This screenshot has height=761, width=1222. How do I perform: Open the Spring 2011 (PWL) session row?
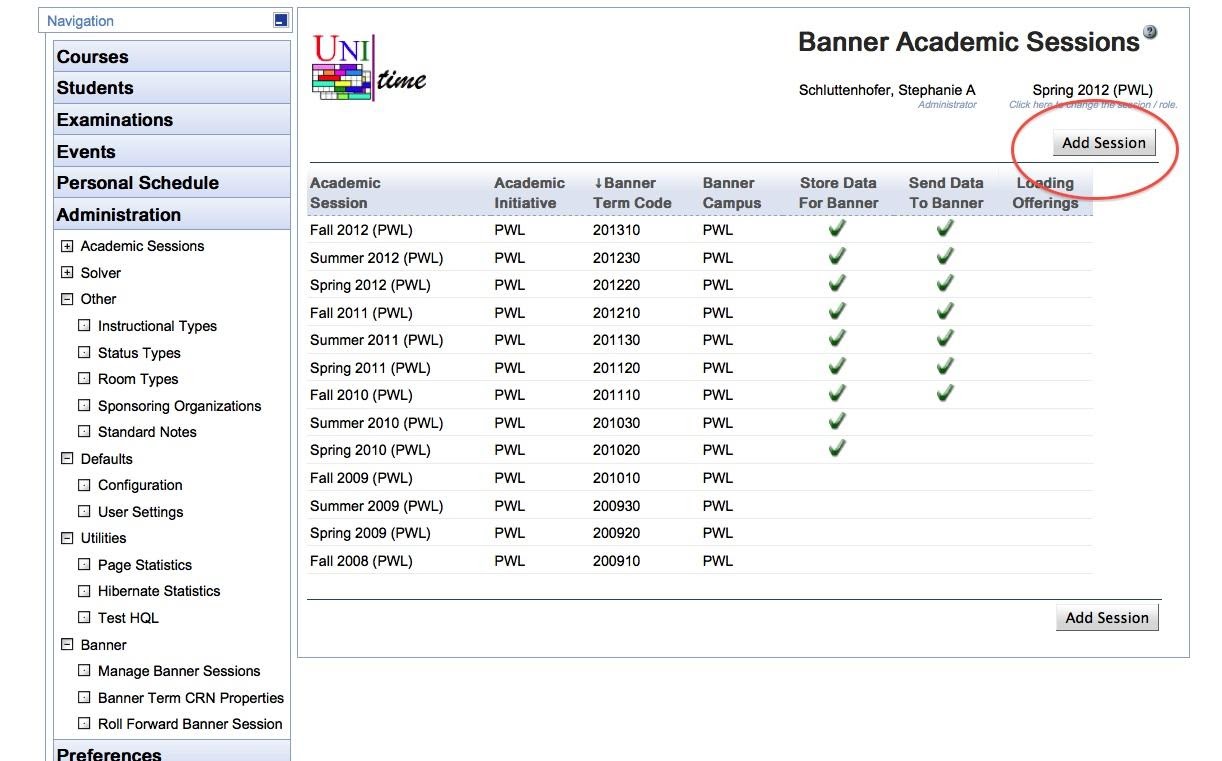pyautogui.click(x=700, y=368)
